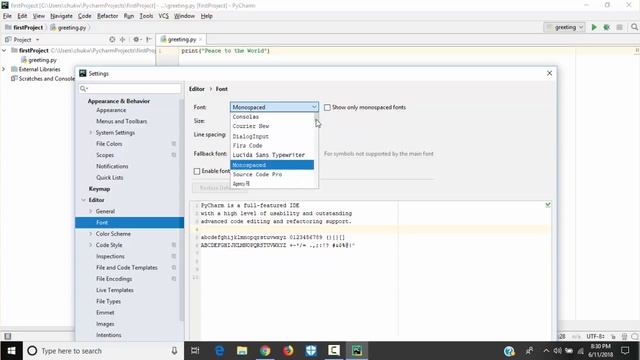Open the File menu

[7, 16]
